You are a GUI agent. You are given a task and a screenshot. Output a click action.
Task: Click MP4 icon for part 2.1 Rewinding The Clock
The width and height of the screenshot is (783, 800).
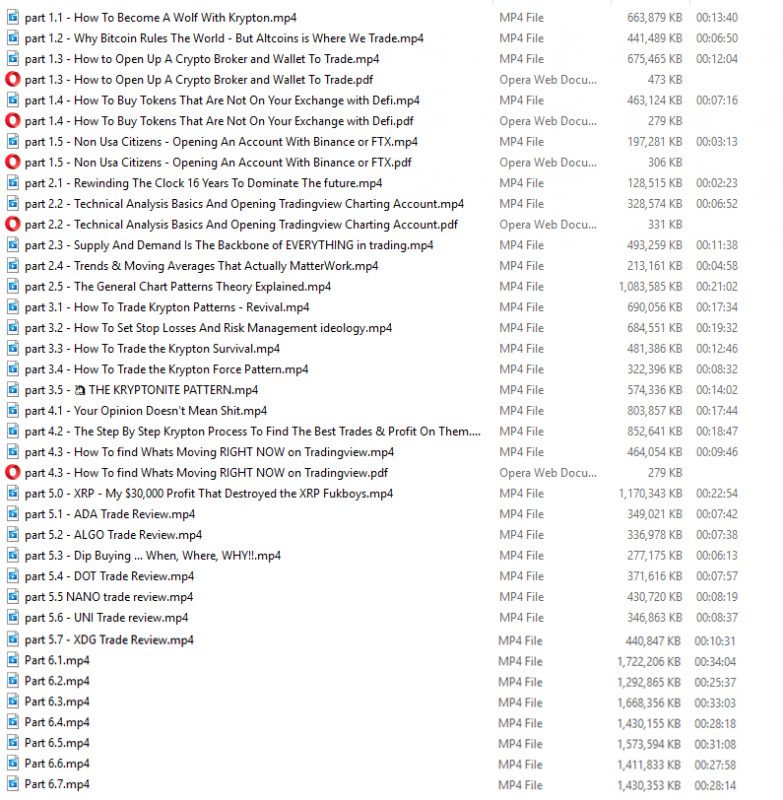(x=13, y=183)
